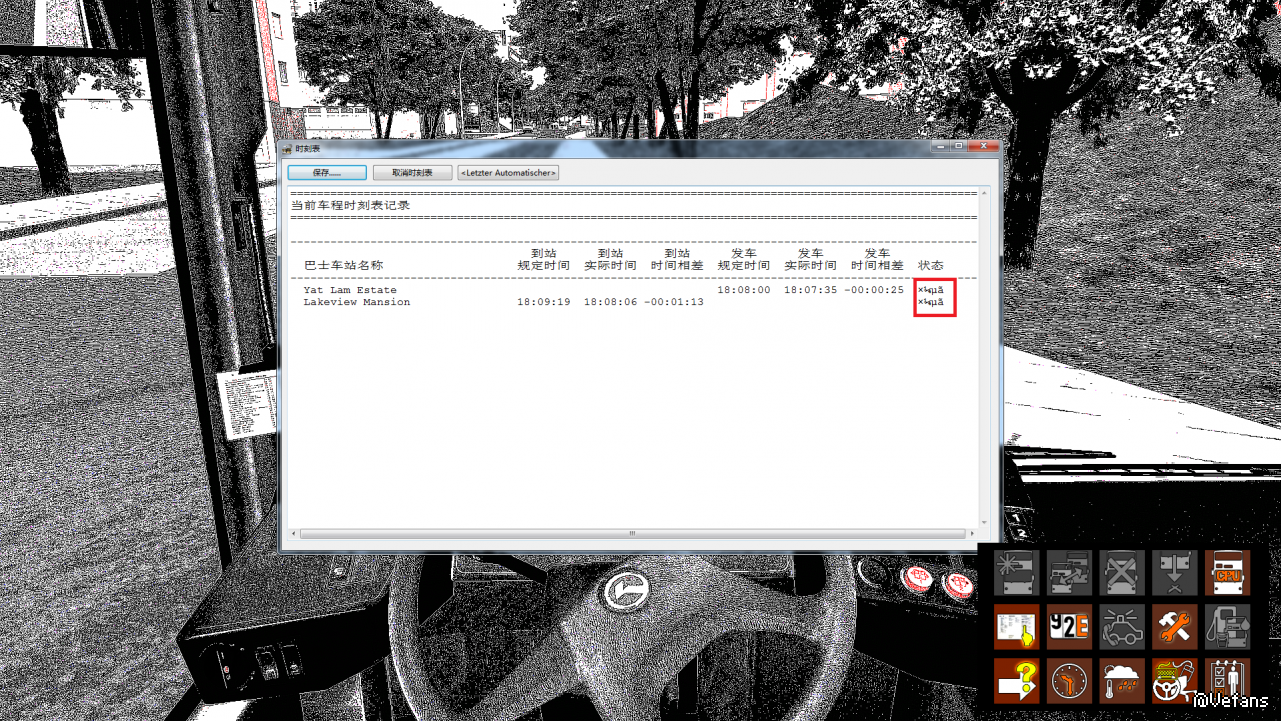Click the 18:08:06 actual arrival time
Viewport: 1281px width, 721px height.
tap(611, 302)
